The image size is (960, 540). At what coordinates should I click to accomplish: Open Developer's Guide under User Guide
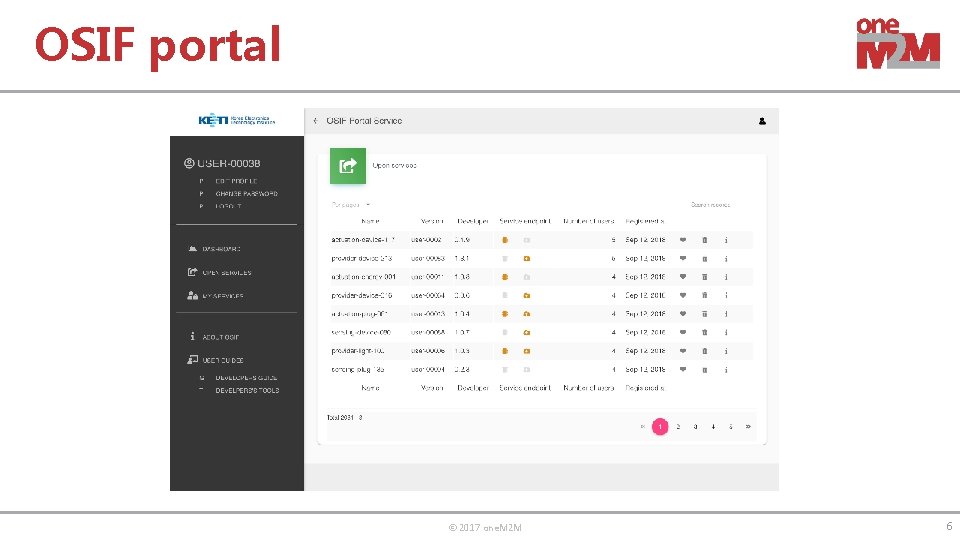pos(246,378)
